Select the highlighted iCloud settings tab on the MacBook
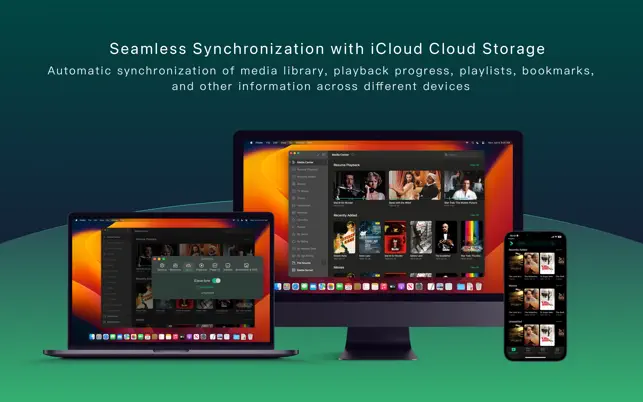643x402 pixels. click(x=188, y=267)
